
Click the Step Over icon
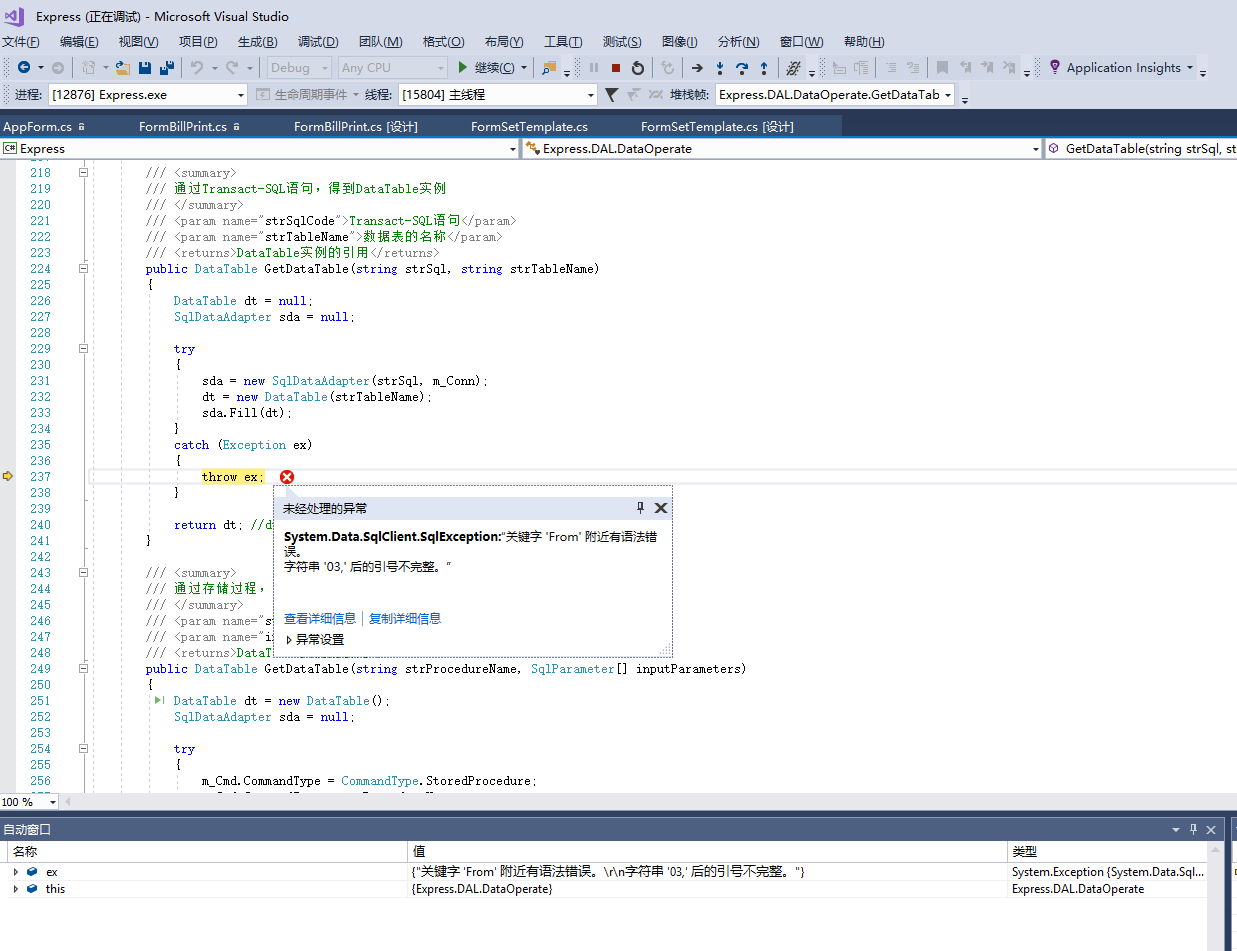[742, 67]
